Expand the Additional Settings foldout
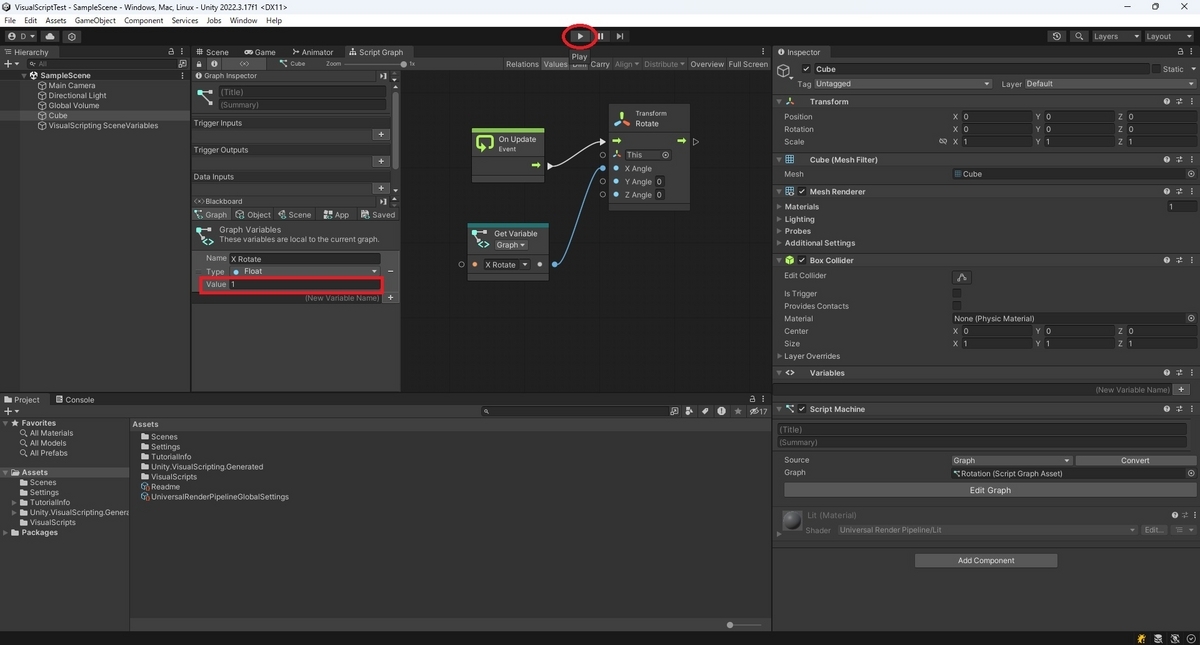Viewport: 1200px width, 645px height. pos(780,243)
